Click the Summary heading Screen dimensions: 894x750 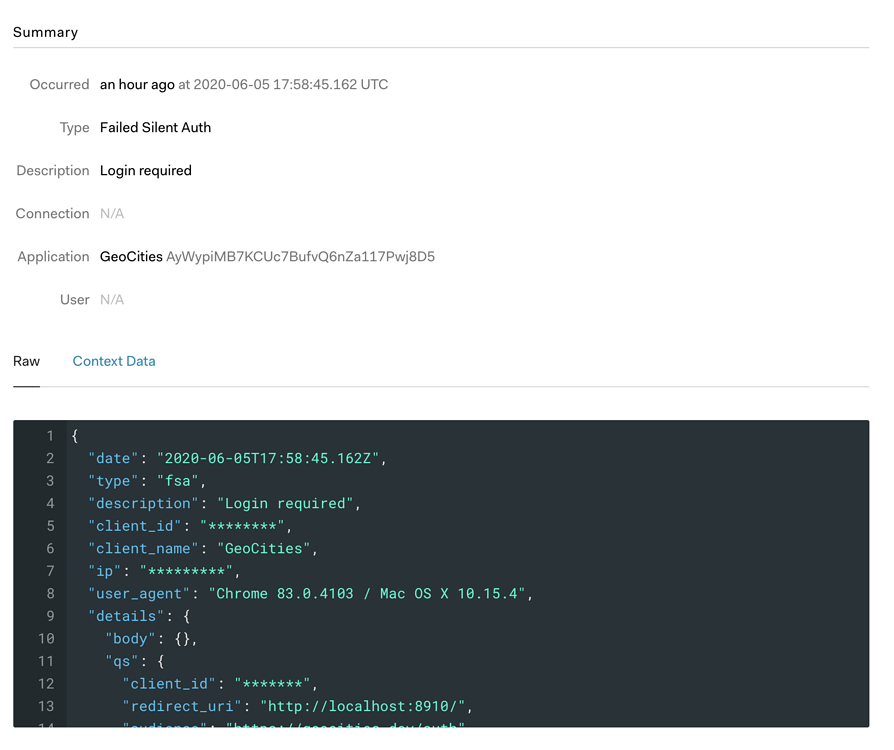tap(46, 32)
